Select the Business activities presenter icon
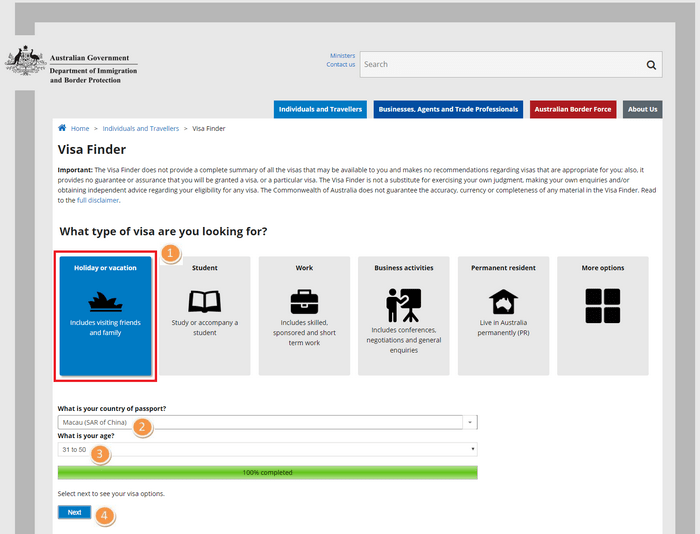This screenshot has width=700, height=534. (x=403, y=304)
